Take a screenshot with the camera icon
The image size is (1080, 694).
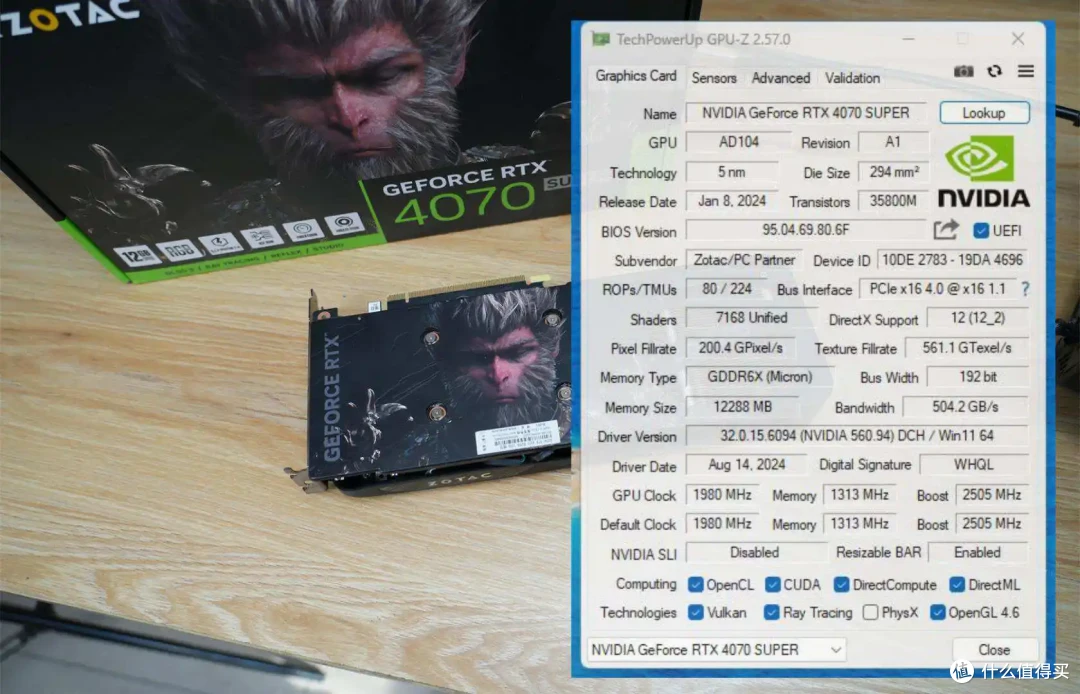click(x=963, y=72)
